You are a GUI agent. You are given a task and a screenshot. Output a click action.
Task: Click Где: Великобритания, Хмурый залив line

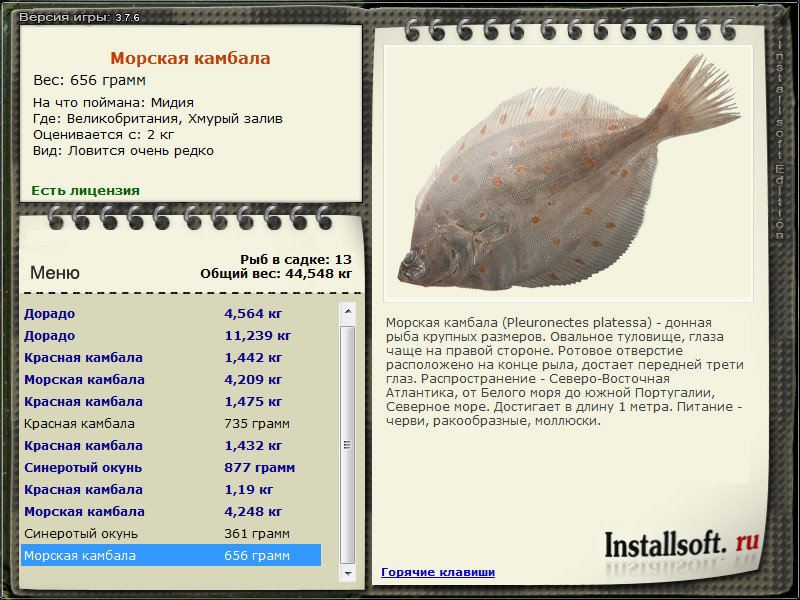tap(158, 119)
